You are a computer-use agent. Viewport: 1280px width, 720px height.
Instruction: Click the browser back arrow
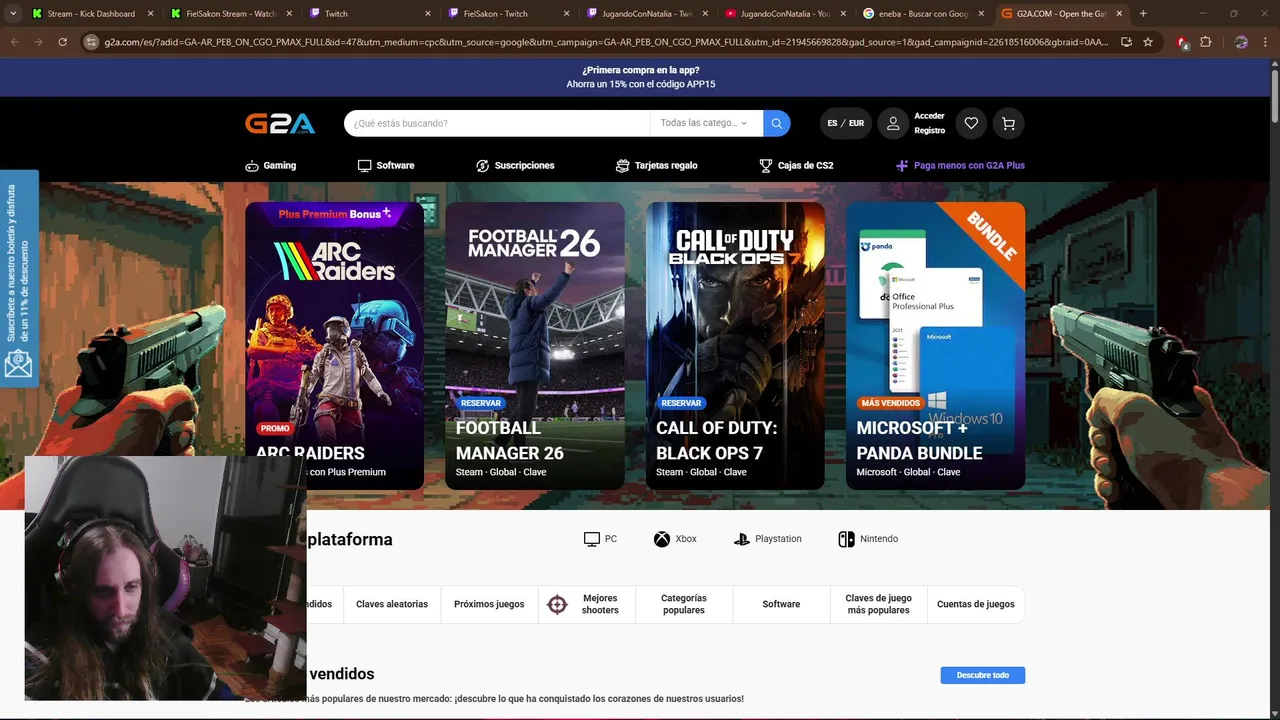coord(14,42)
